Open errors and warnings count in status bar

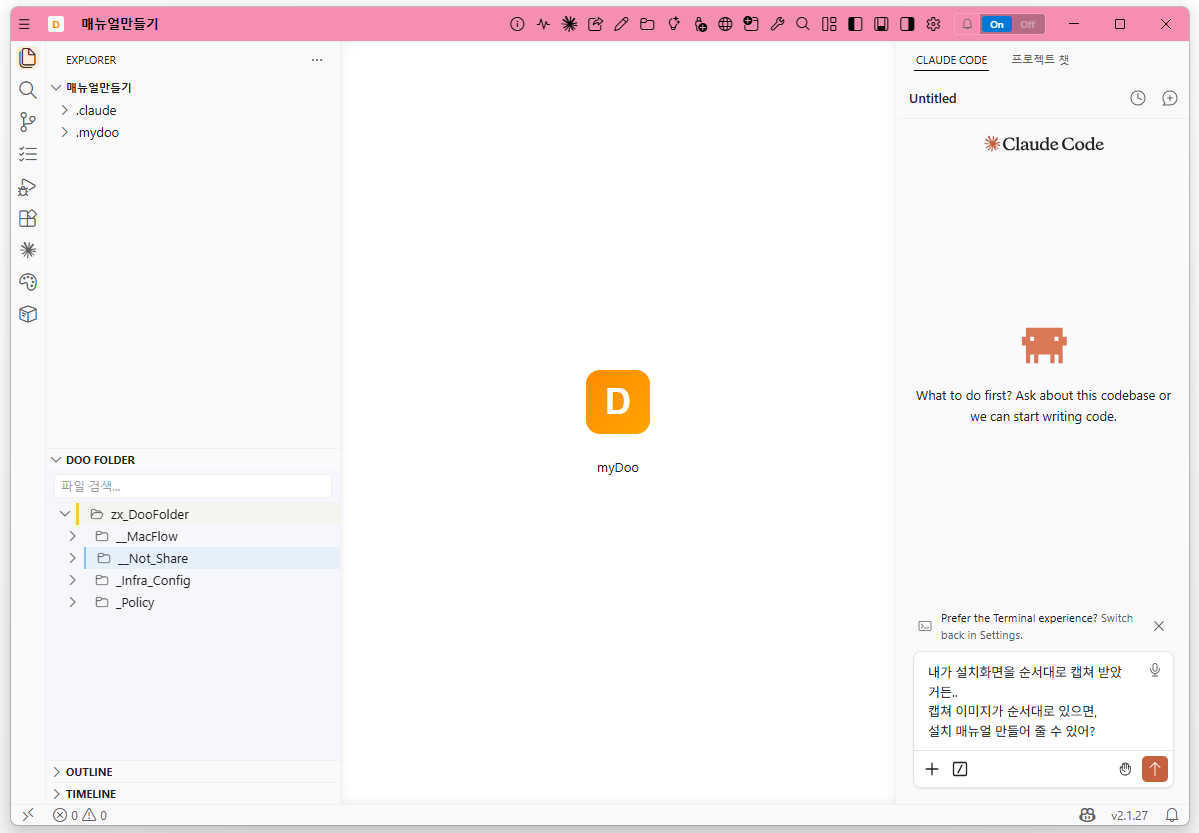pos(80,815)
